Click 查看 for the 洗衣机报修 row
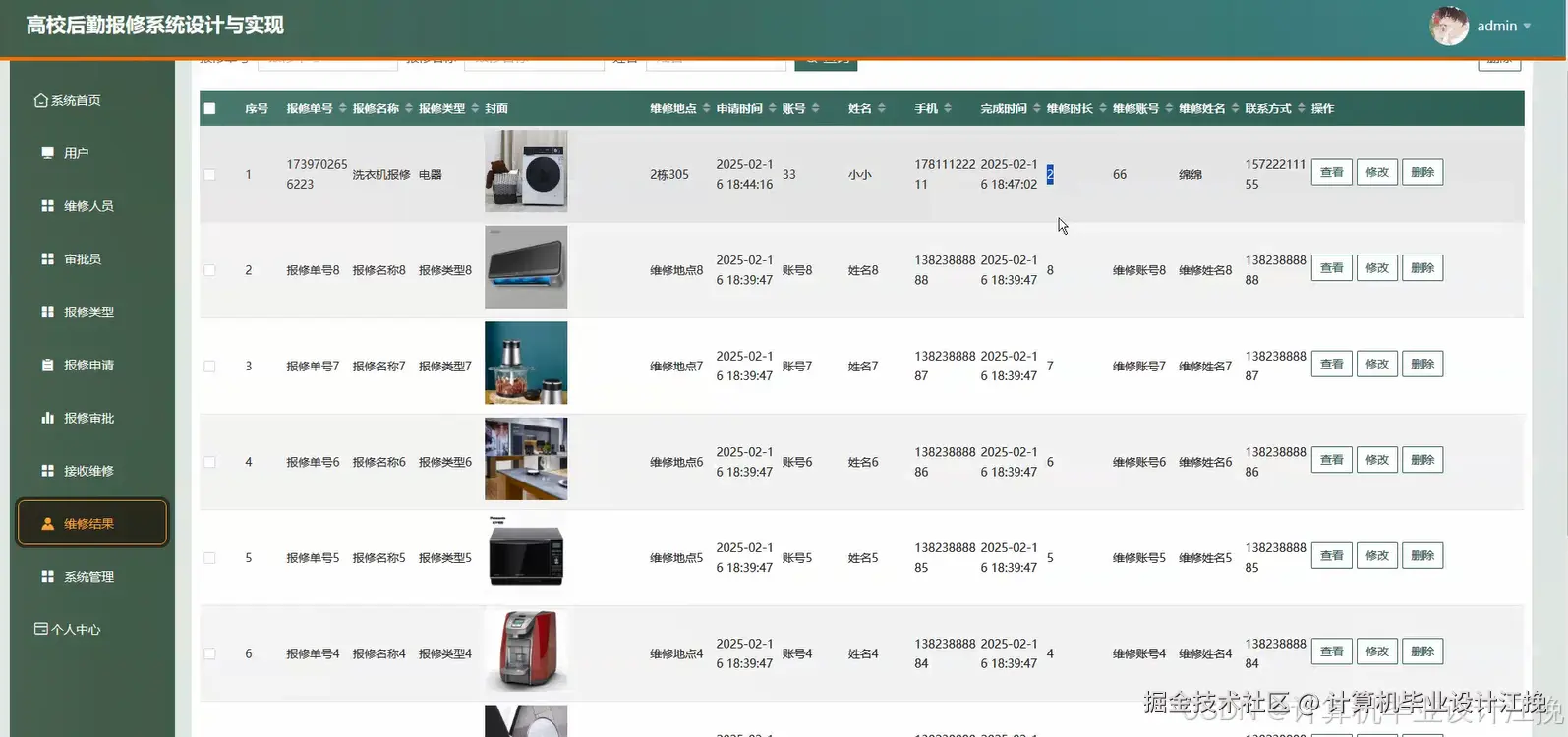 1332,172
